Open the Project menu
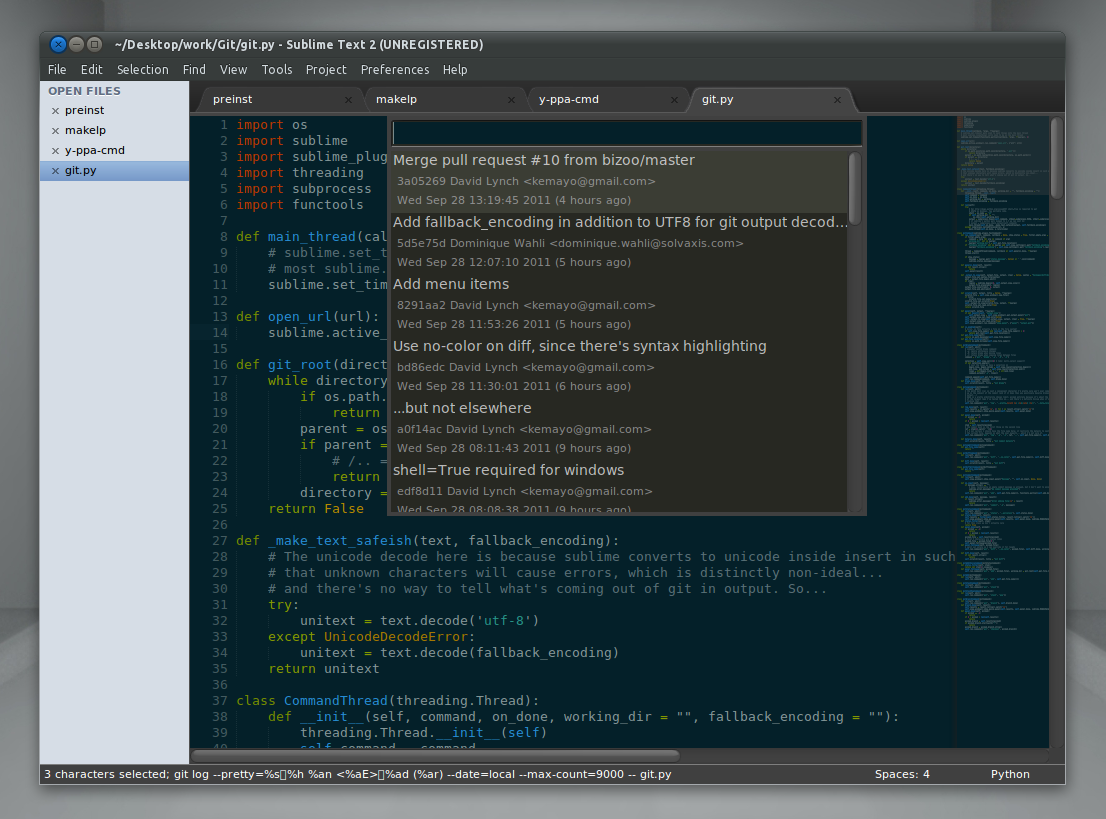The height and width of the screenshot is (819, 1106). coord(326,70)
